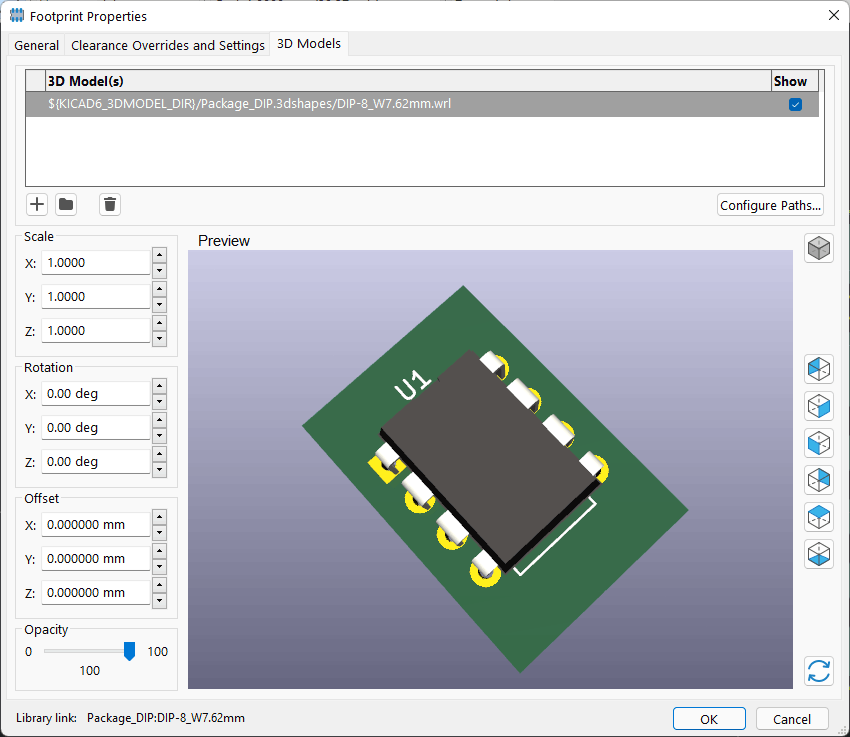Add a new 3D model row
Screen dimensions: 850x737
[x=37, y=204]
